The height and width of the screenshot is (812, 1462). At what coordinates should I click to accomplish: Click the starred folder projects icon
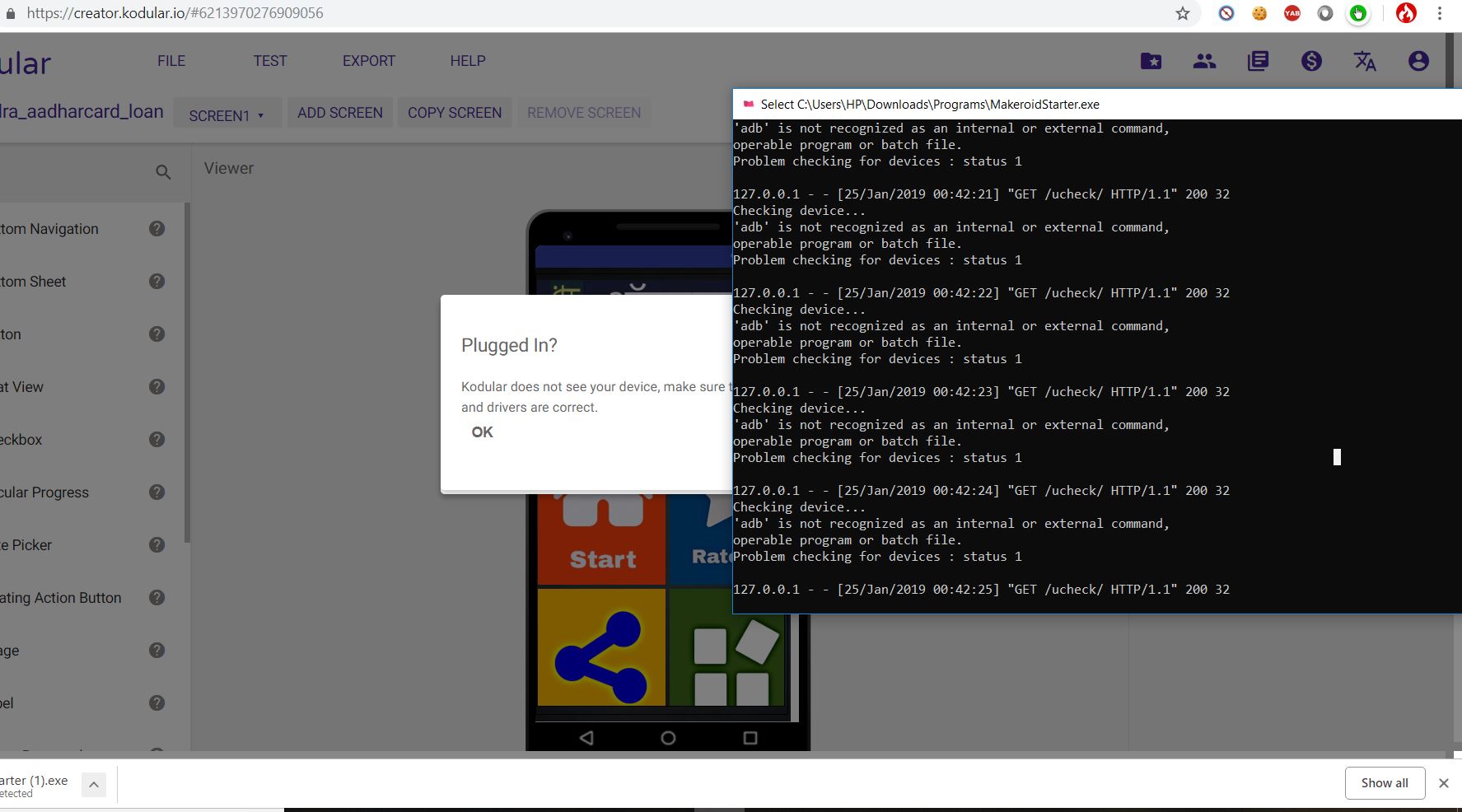(1151, 61)
